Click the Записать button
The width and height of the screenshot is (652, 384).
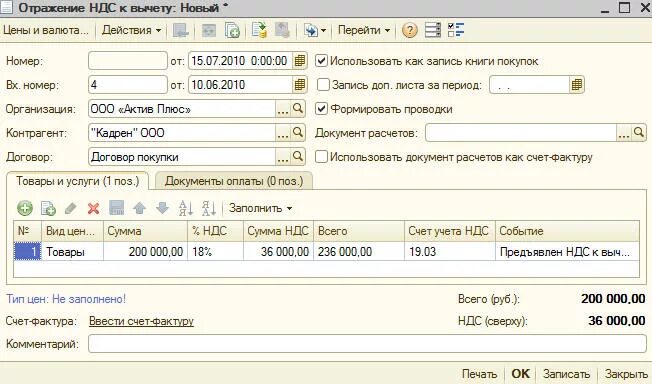pos(566,374)
